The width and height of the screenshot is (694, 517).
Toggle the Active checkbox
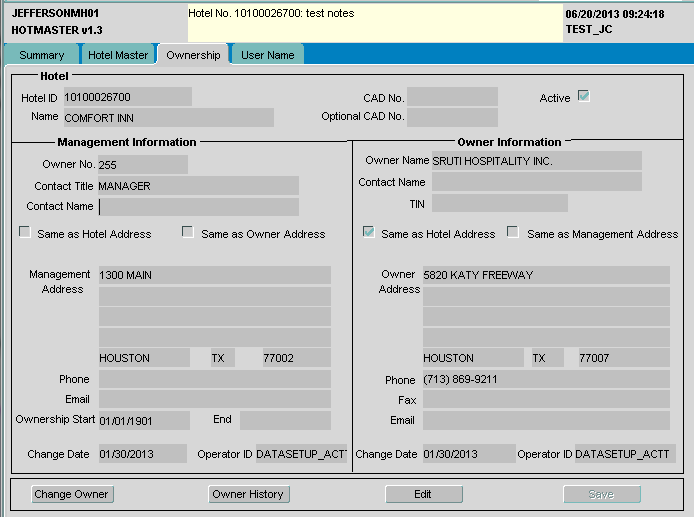tap(583, 97)
